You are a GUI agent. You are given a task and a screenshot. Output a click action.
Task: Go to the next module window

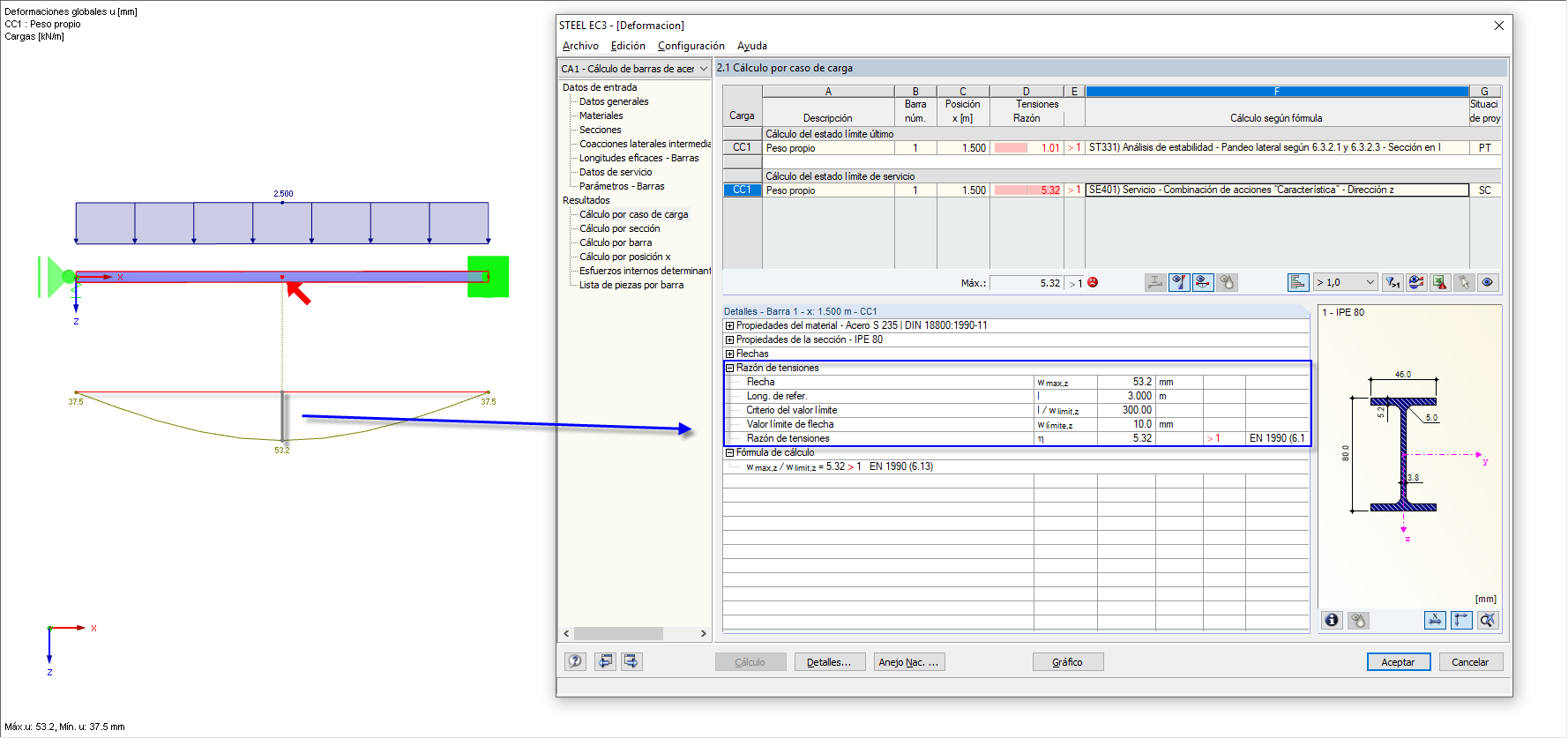[631, 661]
